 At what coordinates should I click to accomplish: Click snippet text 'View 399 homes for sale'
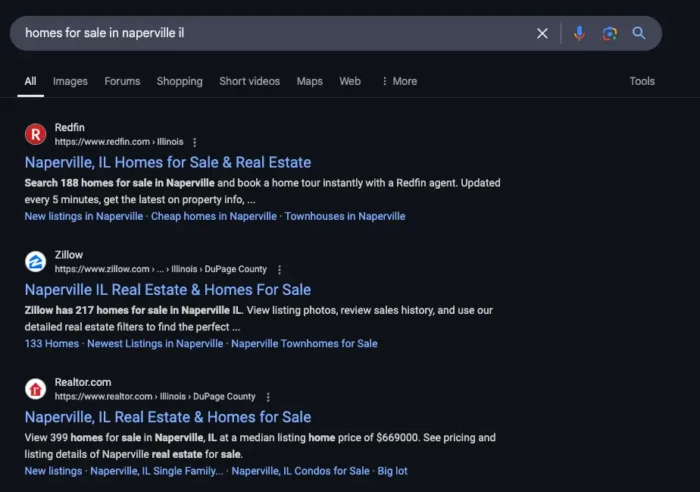coord(83,438)
